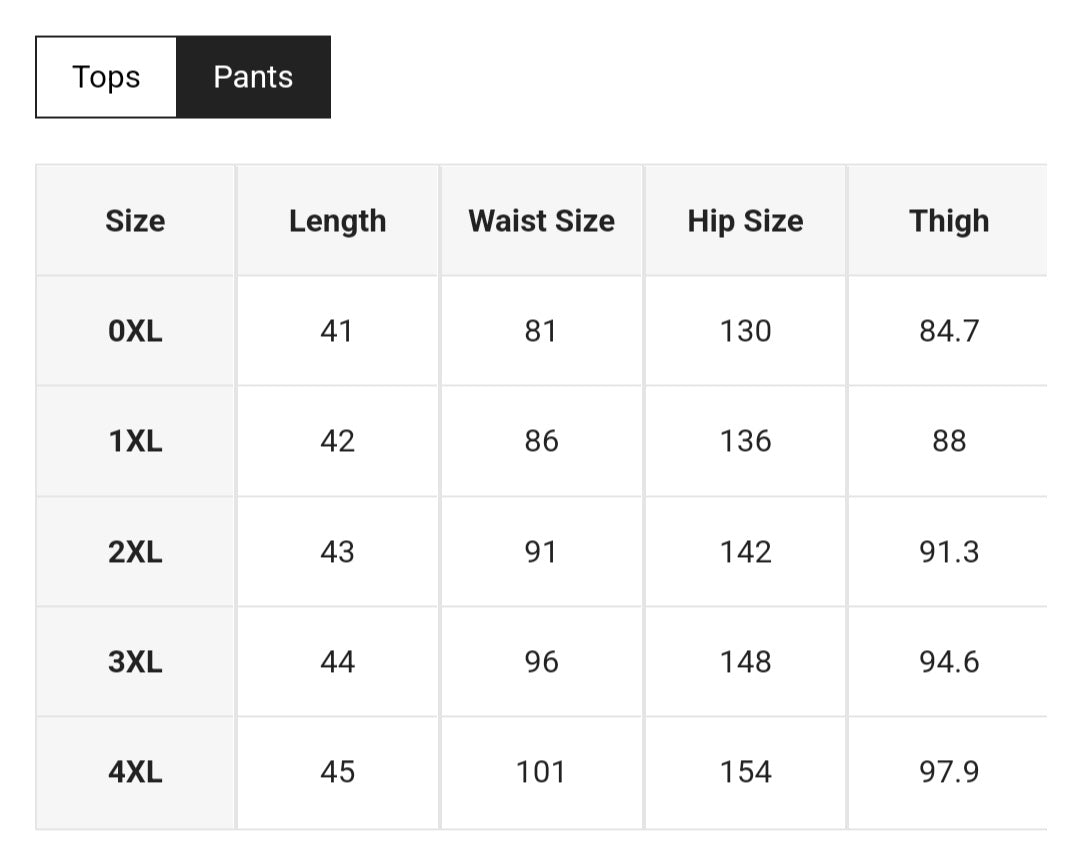Select the Pants tab
Screen dimensions: 1080x851
click(x=253, y=77)
